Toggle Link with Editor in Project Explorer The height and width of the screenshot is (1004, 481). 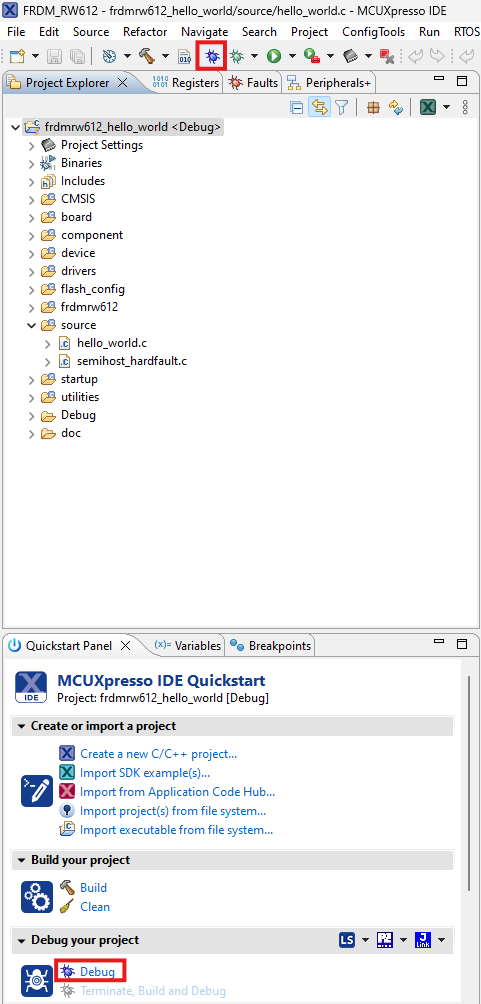click(319, 107)
